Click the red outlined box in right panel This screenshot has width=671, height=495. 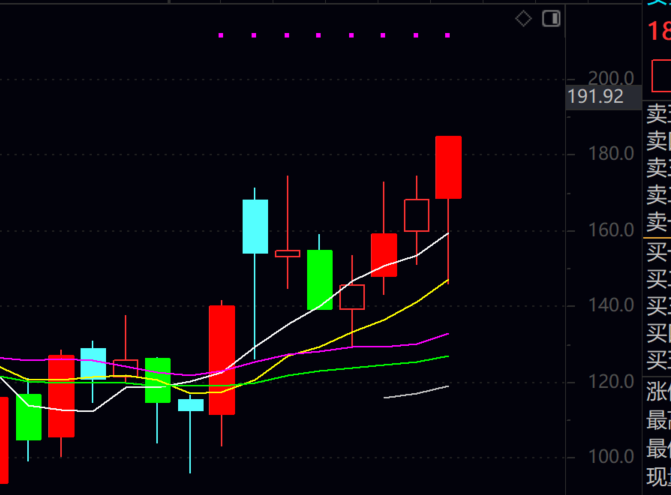point(660,73)
